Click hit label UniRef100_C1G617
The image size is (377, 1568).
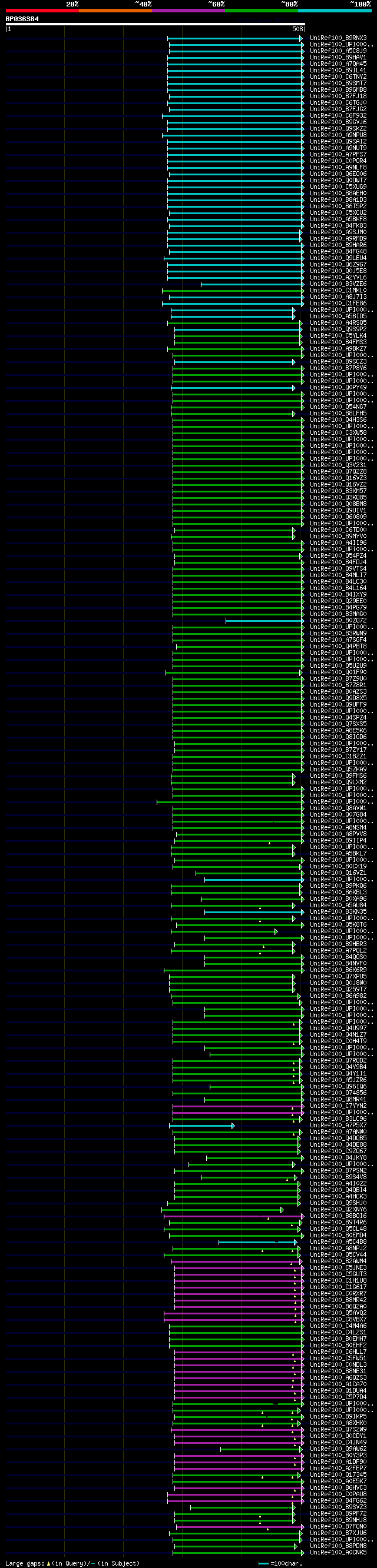pyautogui.click(x=338, y=1287)
